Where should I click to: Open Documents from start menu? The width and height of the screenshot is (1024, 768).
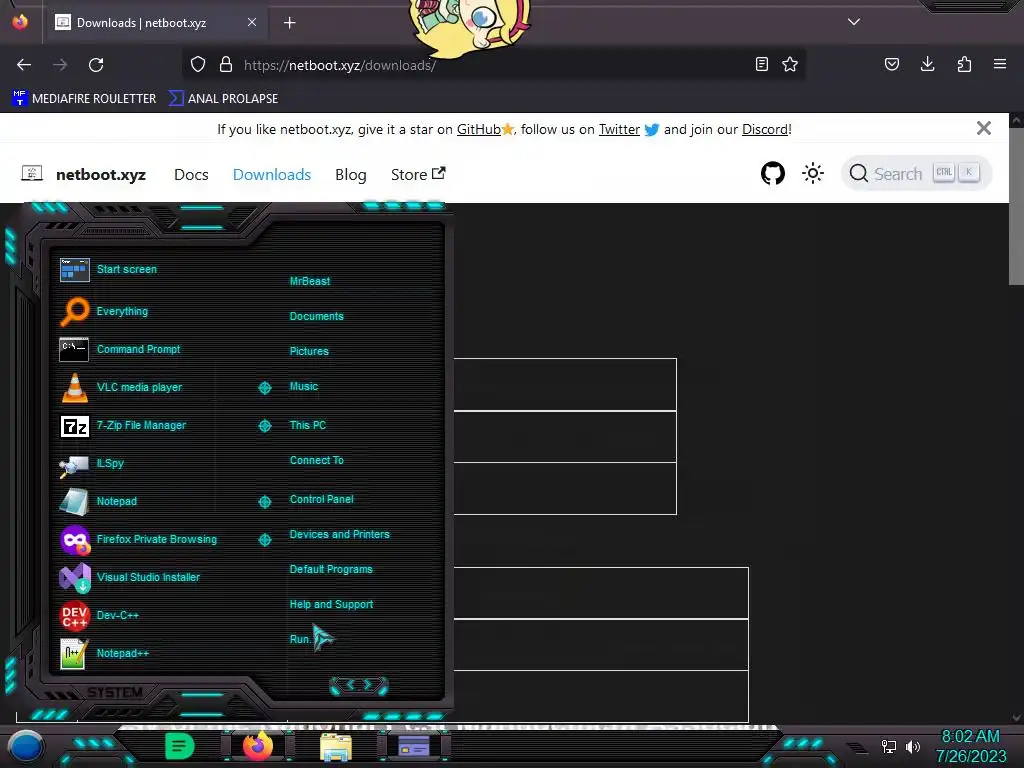coord(316,316)
